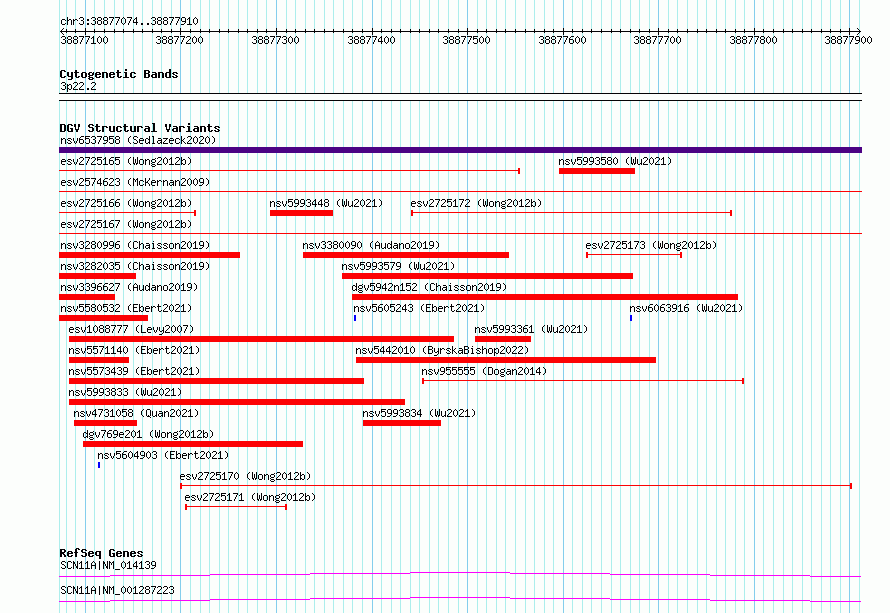Open nsv5442010 (ByrskaBishop2022) variant
890x613 pixels.
[442, 350]
